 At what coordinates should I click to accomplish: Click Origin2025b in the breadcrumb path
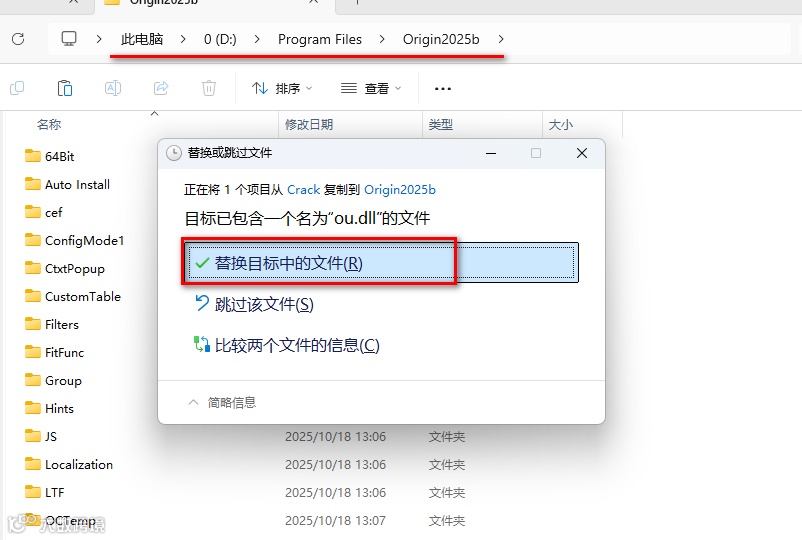click(441, 39)
